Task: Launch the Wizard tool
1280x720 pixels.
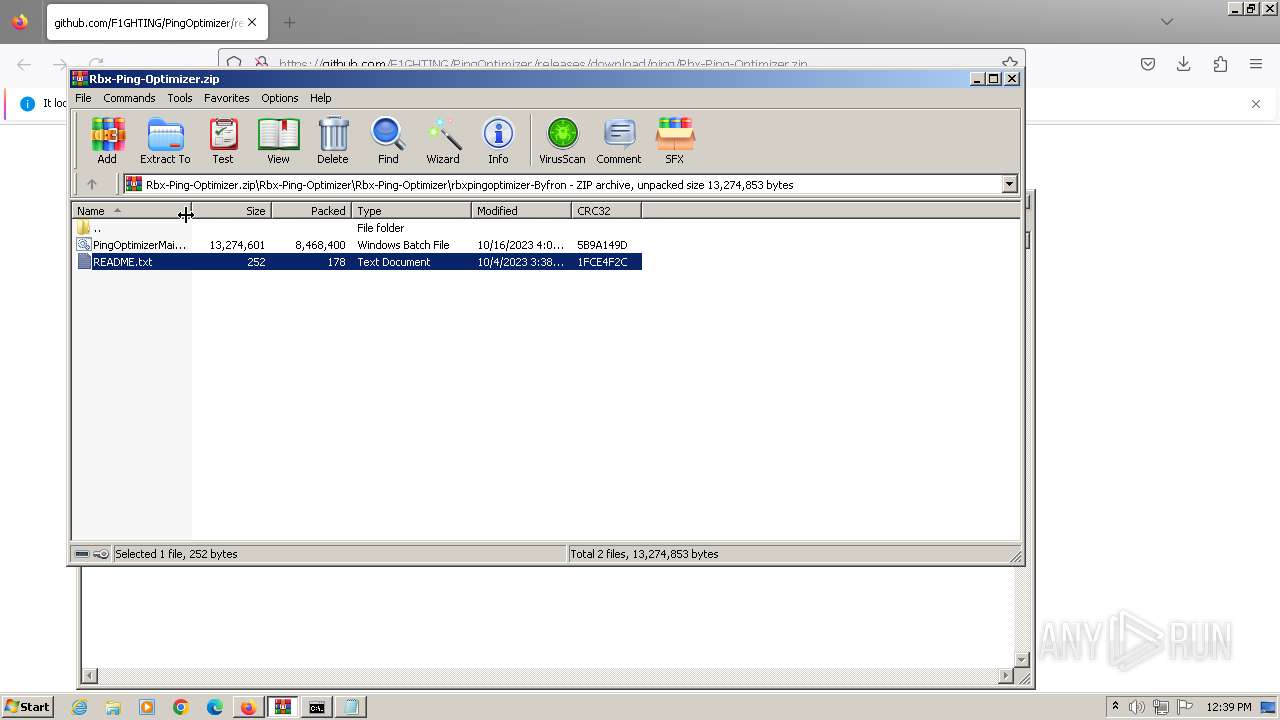Action: (443, 140)
